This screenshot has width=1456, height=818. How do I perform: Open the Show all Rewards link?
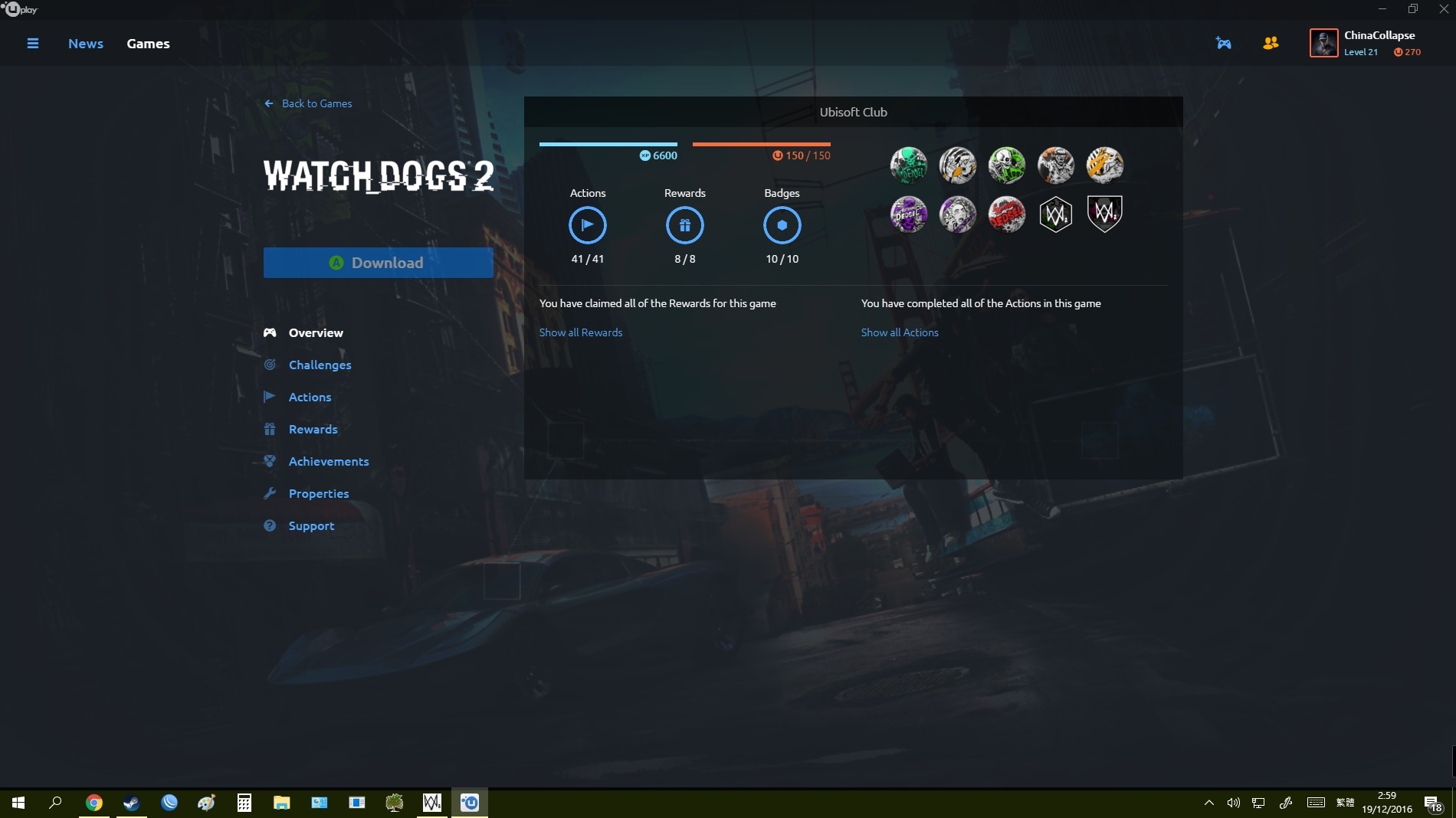[x=581, y=332]
